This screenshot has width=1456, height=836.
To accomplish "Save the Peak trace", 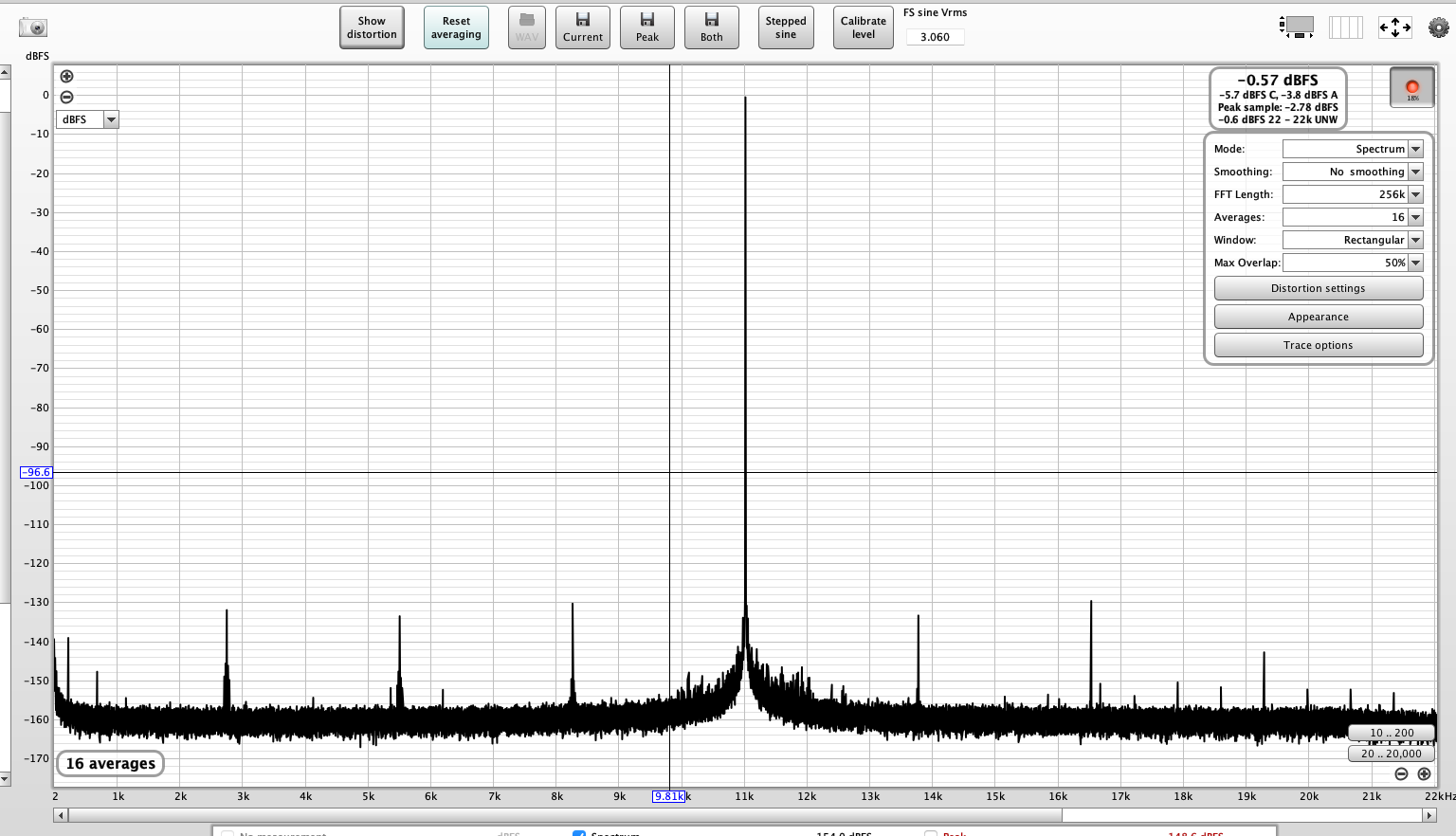I will (647, 27).
